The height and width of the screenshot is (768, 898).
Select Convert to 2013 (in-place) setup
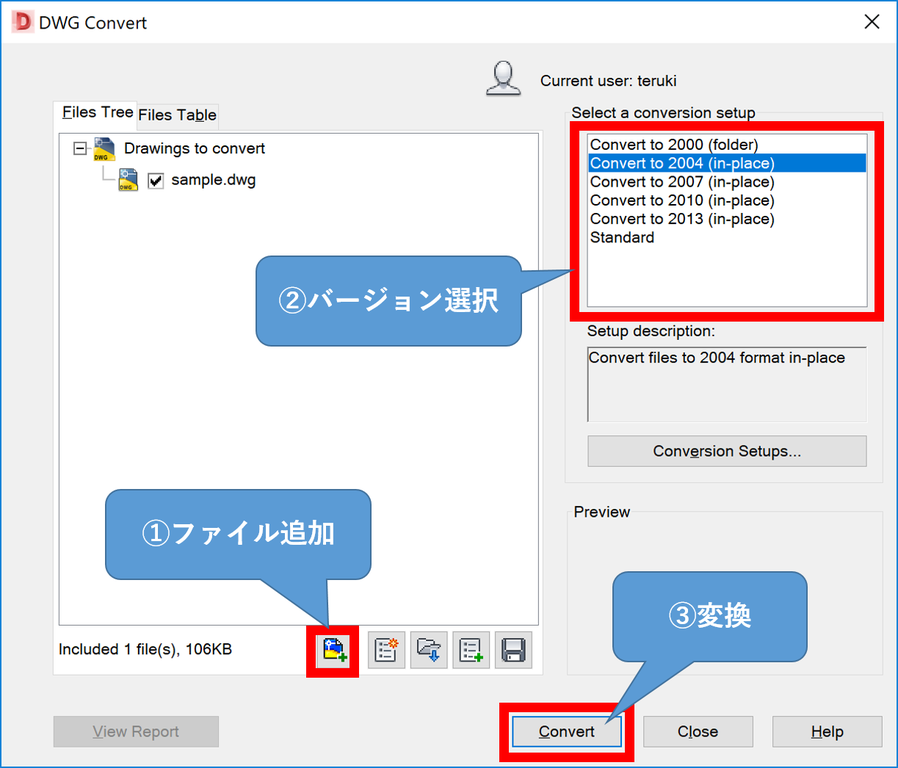pyautogui.click(x=727, y=219)
